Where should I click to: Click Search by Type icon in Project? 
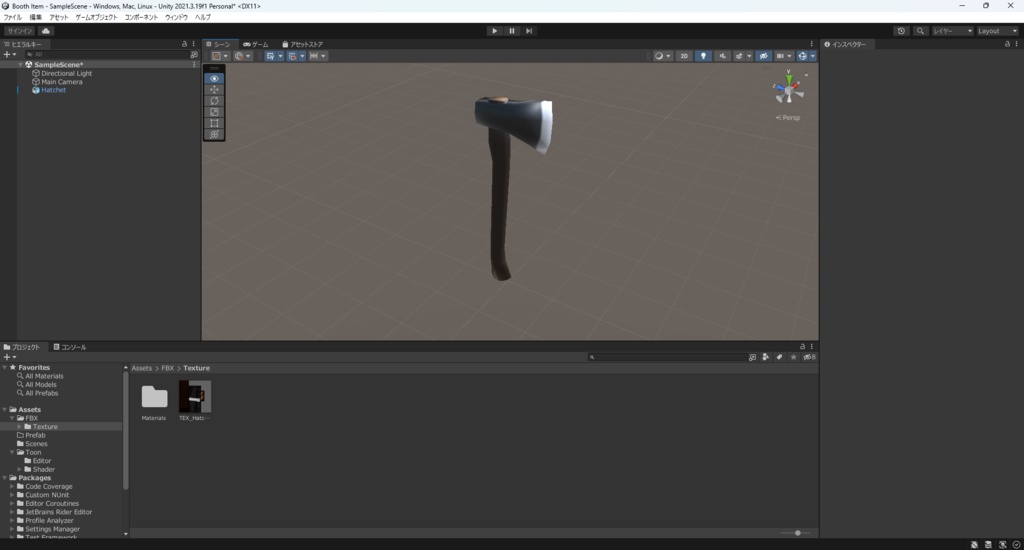click(765, 357)
